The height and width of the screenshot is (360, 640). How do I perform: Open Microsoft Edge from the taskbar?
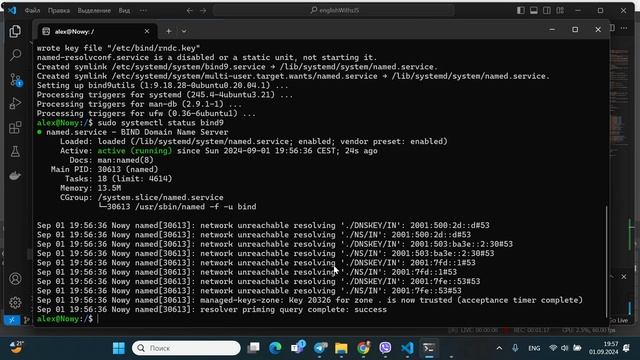[276, 348]
